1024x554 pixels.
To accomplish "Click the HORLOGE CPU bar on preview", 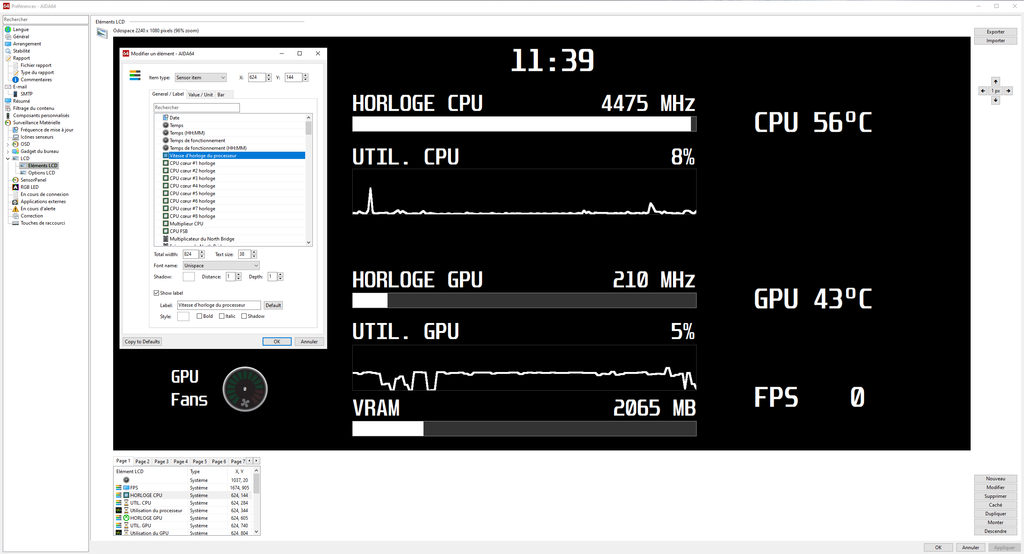I will click(524, 124).
